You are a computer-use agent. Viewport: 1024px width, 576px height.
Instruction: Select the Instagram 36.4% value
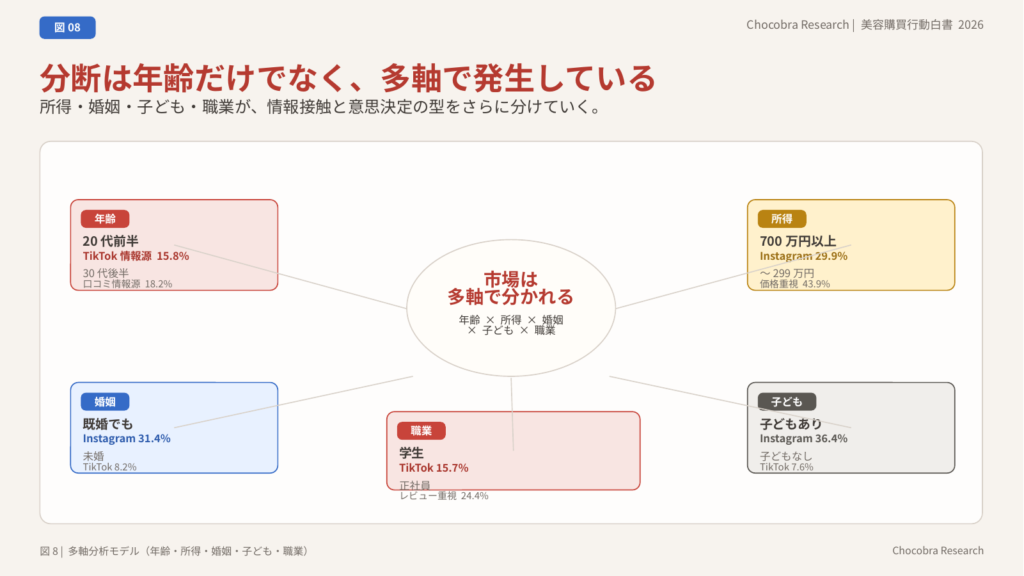coord(803,438)
